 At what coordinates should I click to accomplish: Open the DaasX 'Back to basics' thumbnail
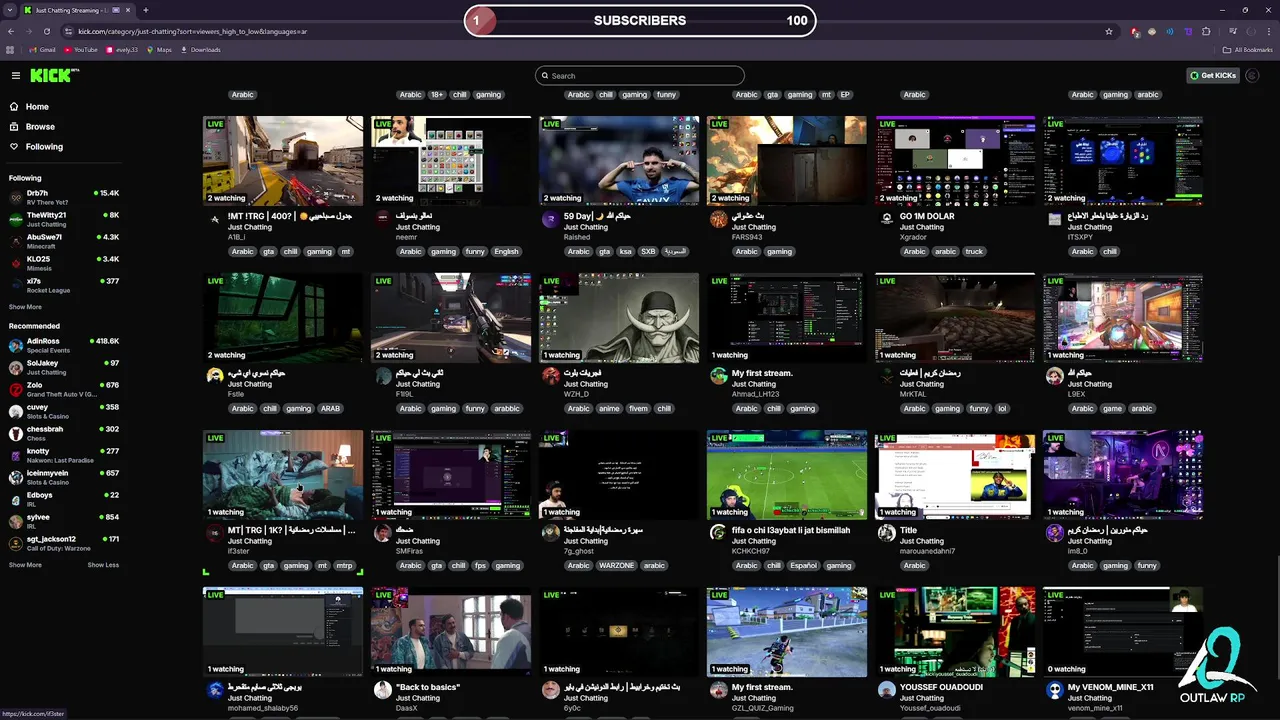coord(451,632)
